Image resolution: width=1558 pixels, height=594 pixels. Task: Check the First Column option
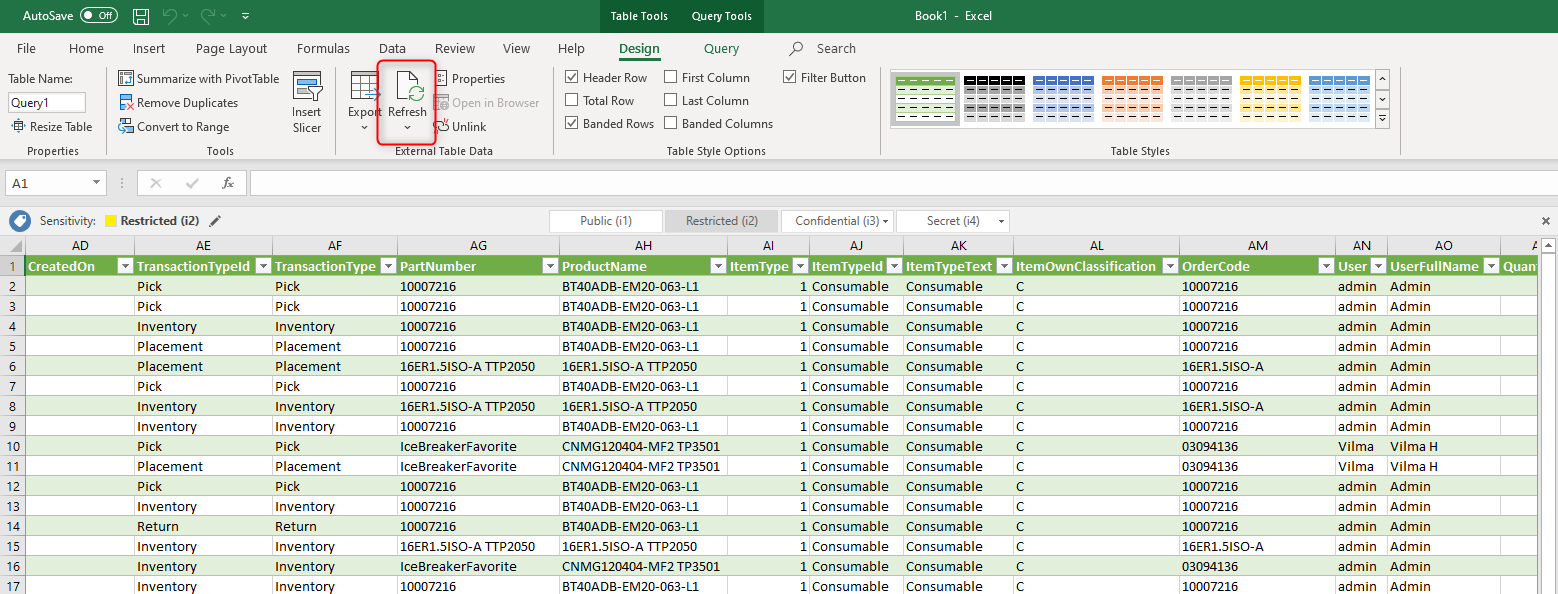click(670, 77)
